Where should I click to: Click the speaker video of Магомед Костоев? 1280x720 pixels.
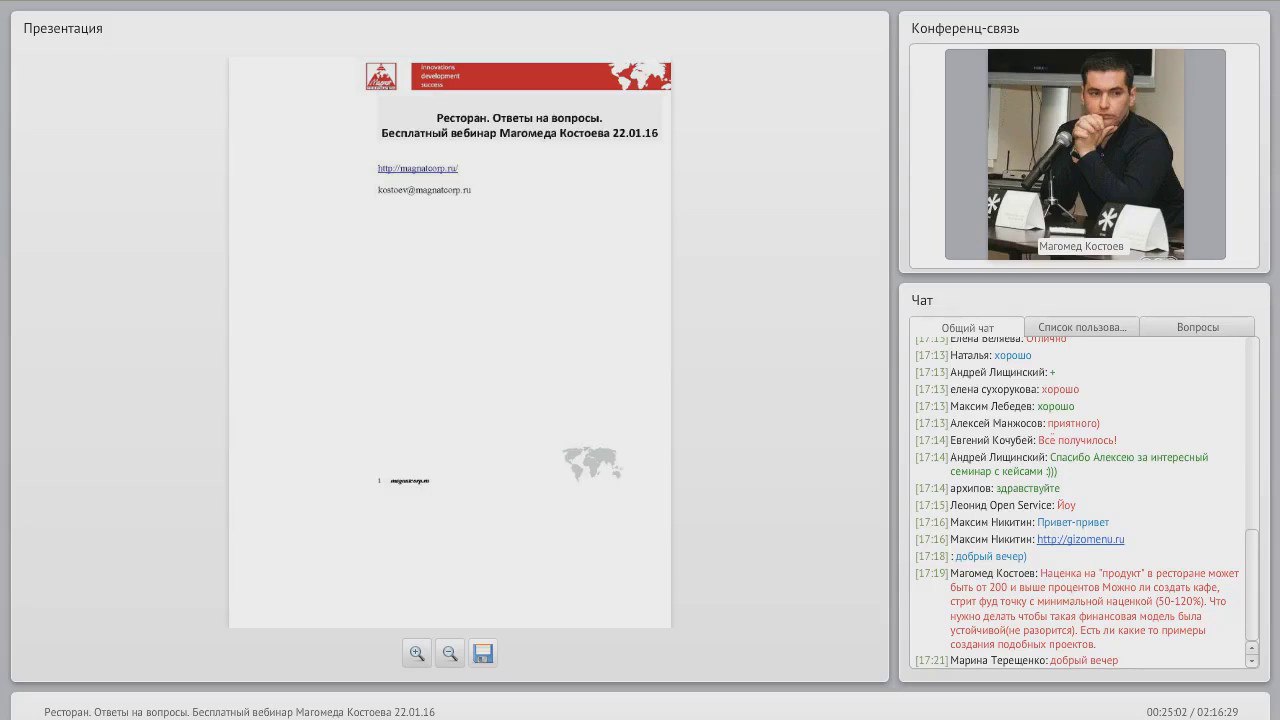tap(1085, 154)
